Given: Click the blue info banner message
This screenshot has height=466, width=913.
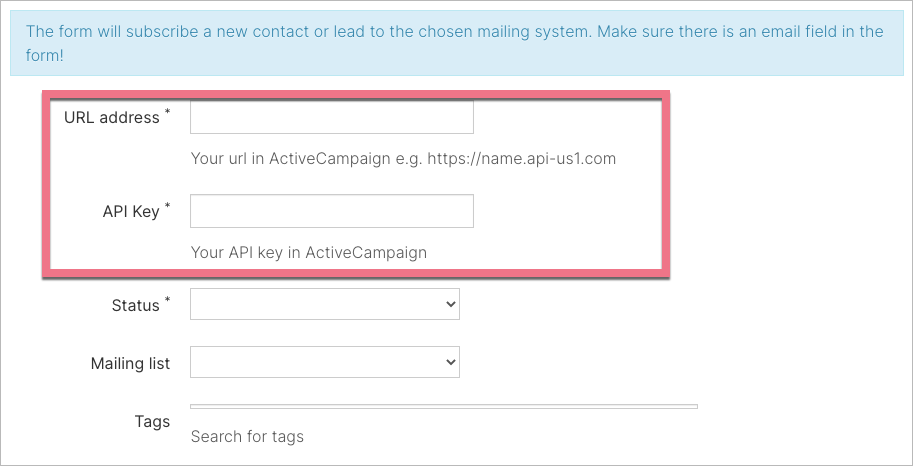Looking at the screenshot, I should [454, 43].
